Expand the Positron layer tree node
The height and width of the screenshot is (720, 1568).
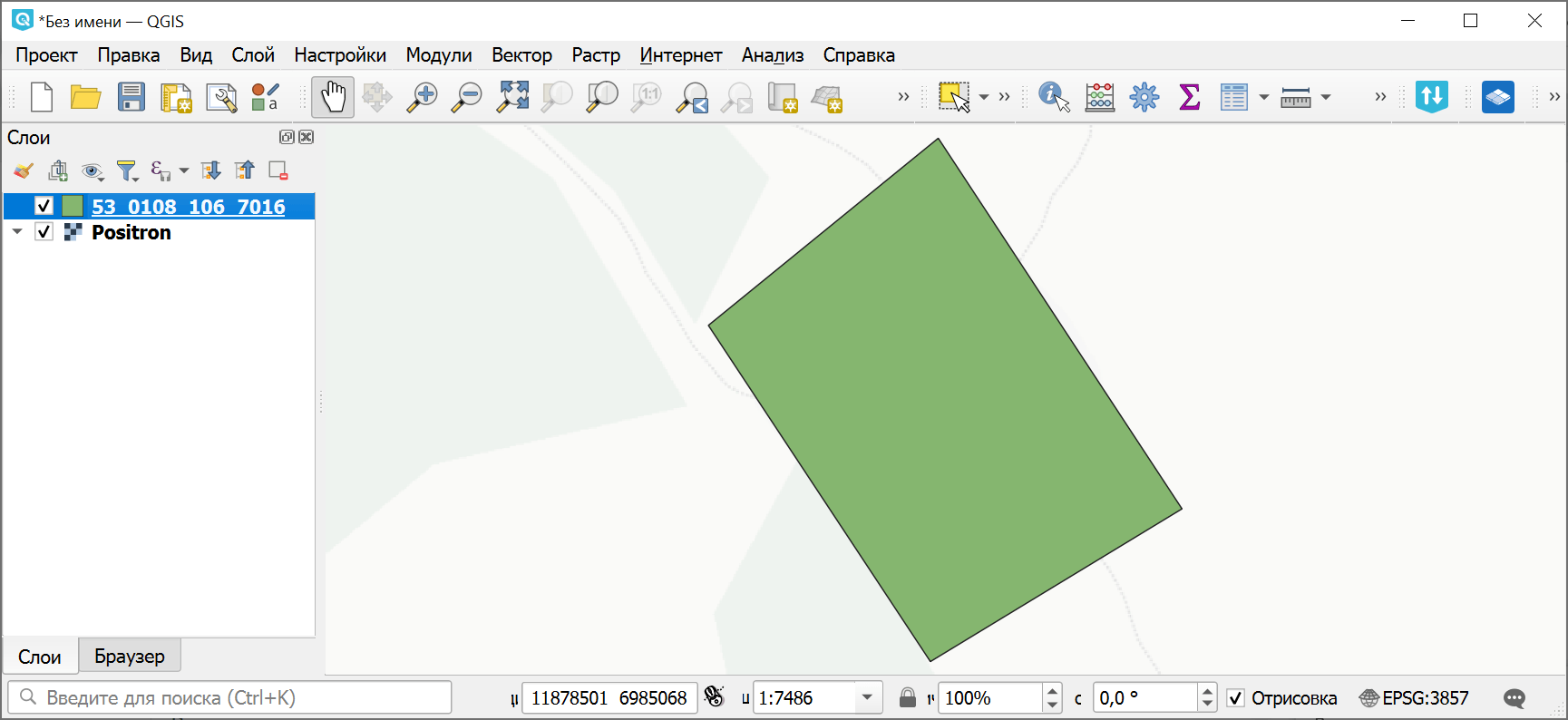17,232
